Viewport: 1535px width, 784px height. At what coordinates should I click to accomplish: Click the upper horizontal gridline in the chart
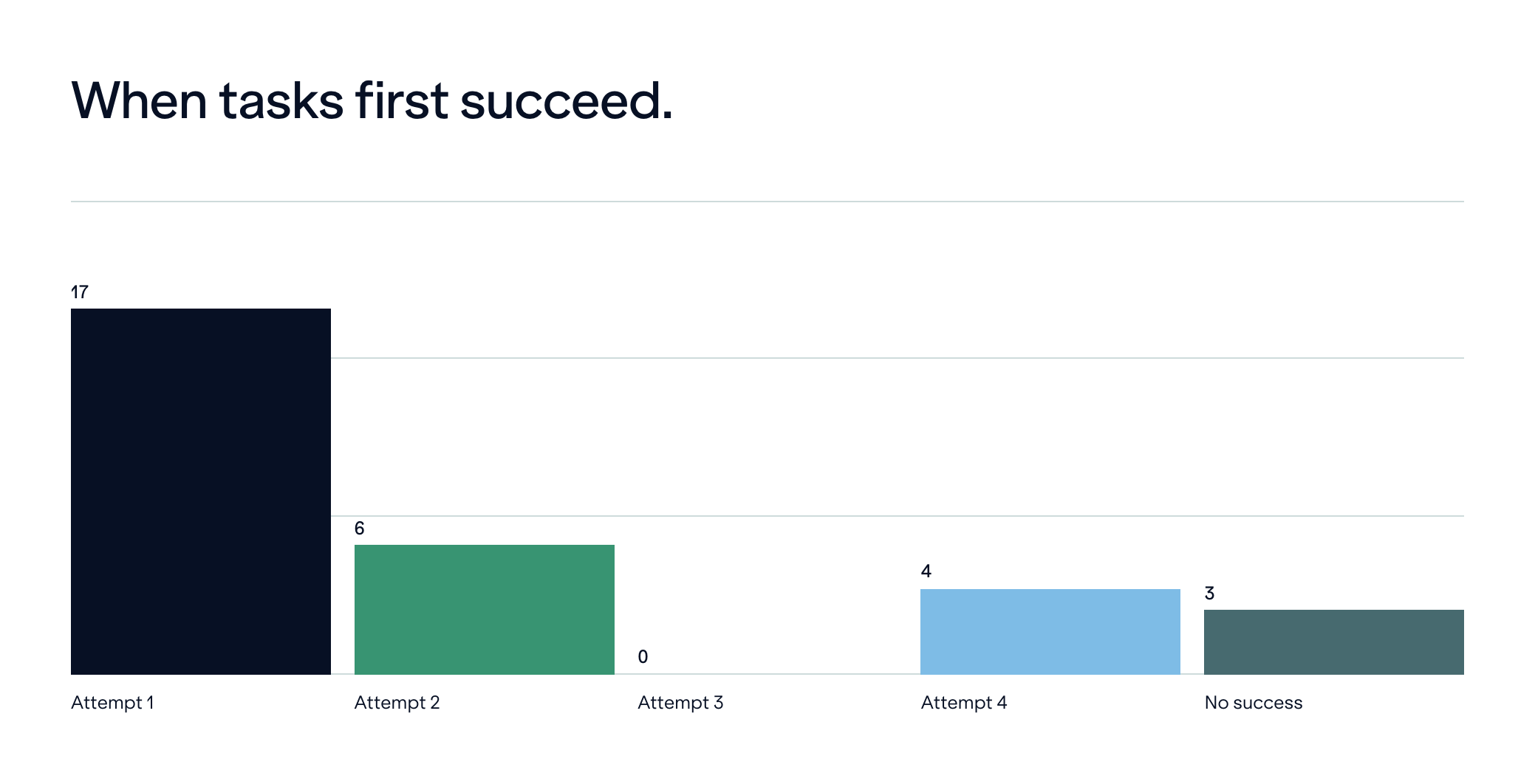click(x=898, y=358)
